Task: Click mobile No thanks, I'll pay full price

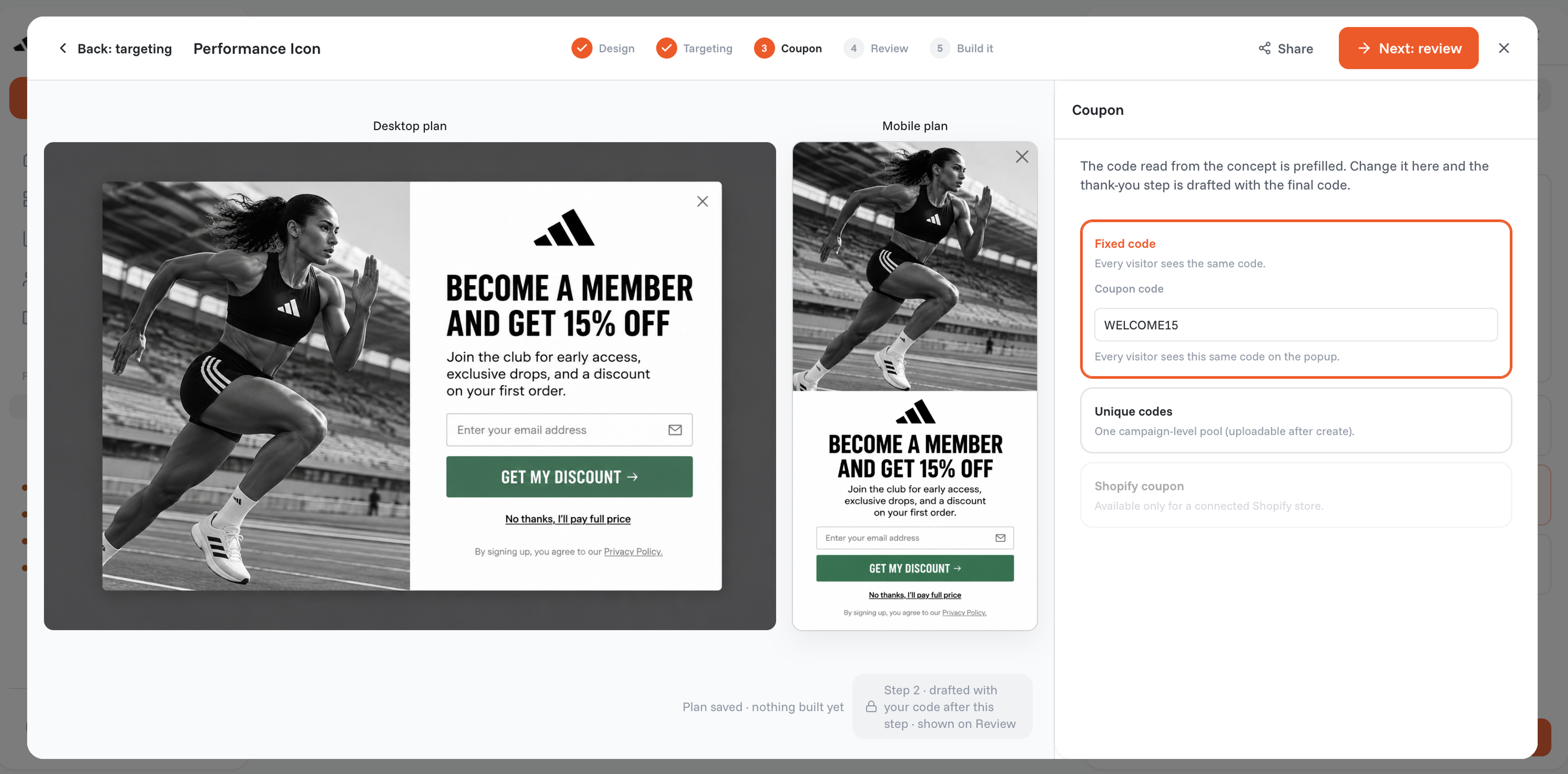Action: [915, 595]
